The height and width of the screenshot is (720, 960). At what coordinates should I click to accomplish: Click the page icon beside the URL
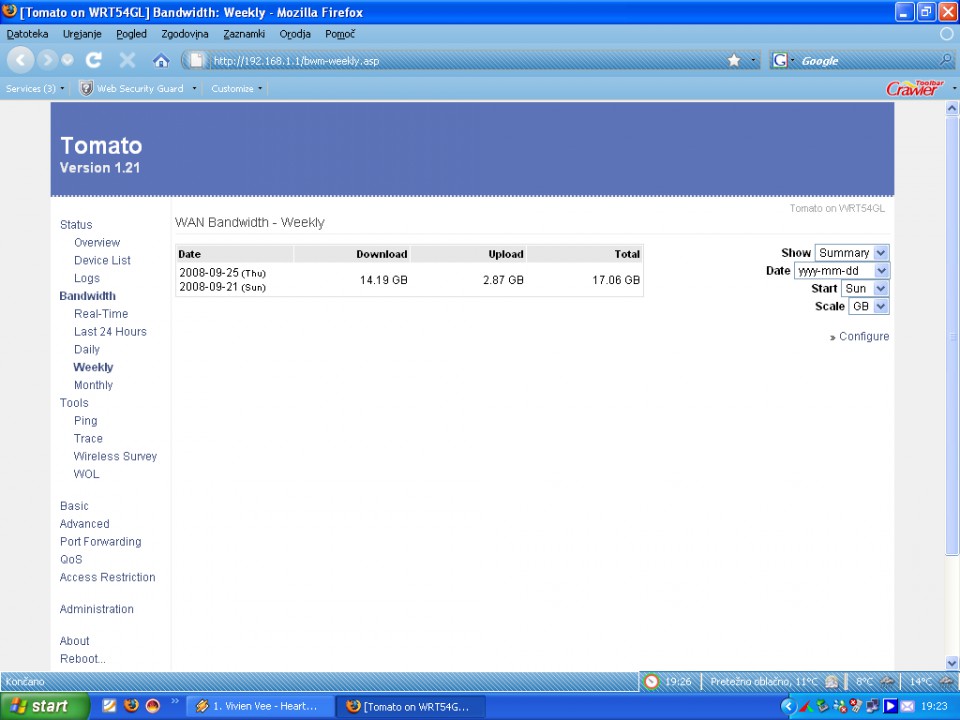(x=197, y=60)
